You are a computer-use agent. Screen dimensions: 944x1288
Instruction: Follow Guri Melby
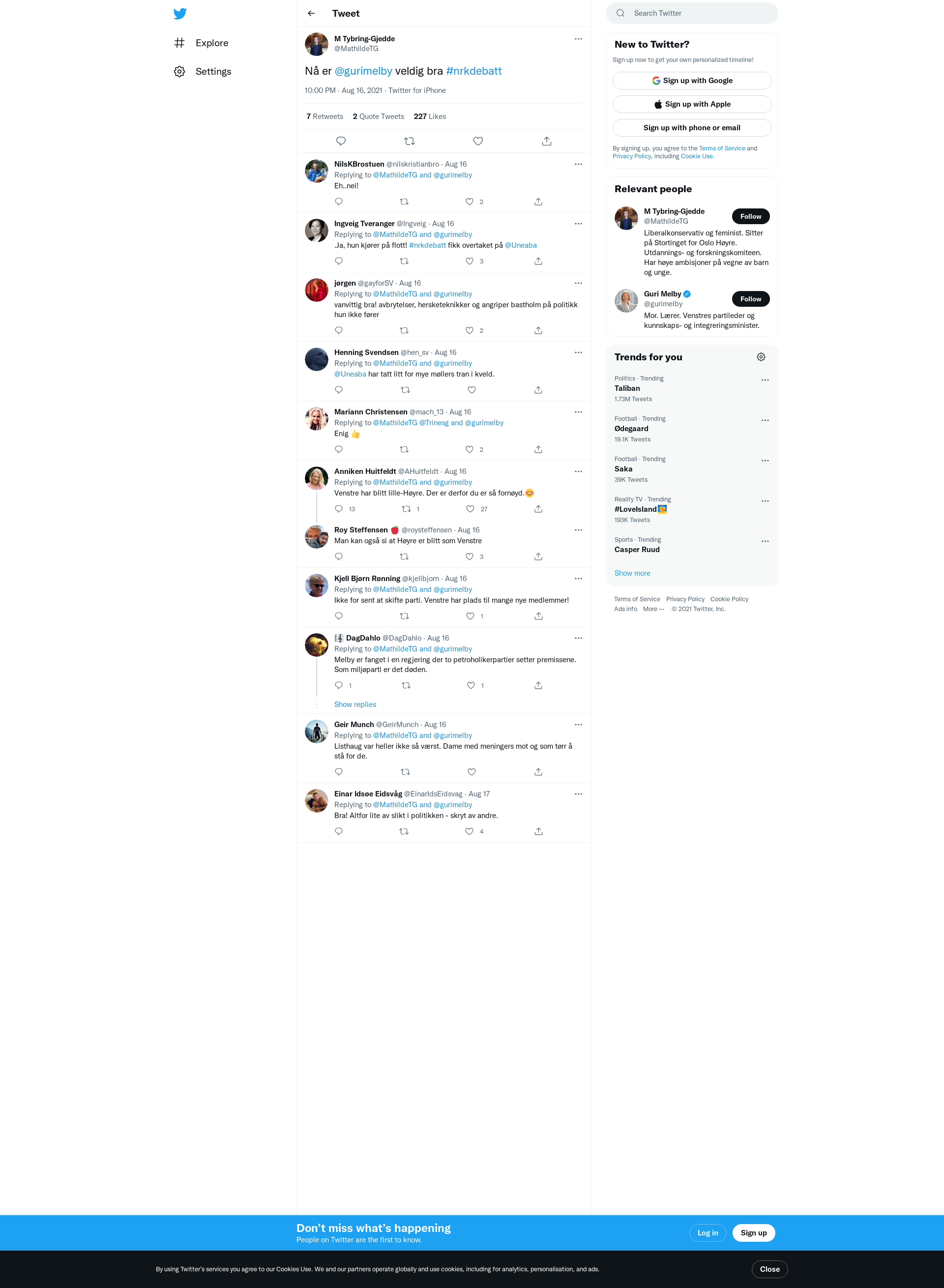[750, 299]
